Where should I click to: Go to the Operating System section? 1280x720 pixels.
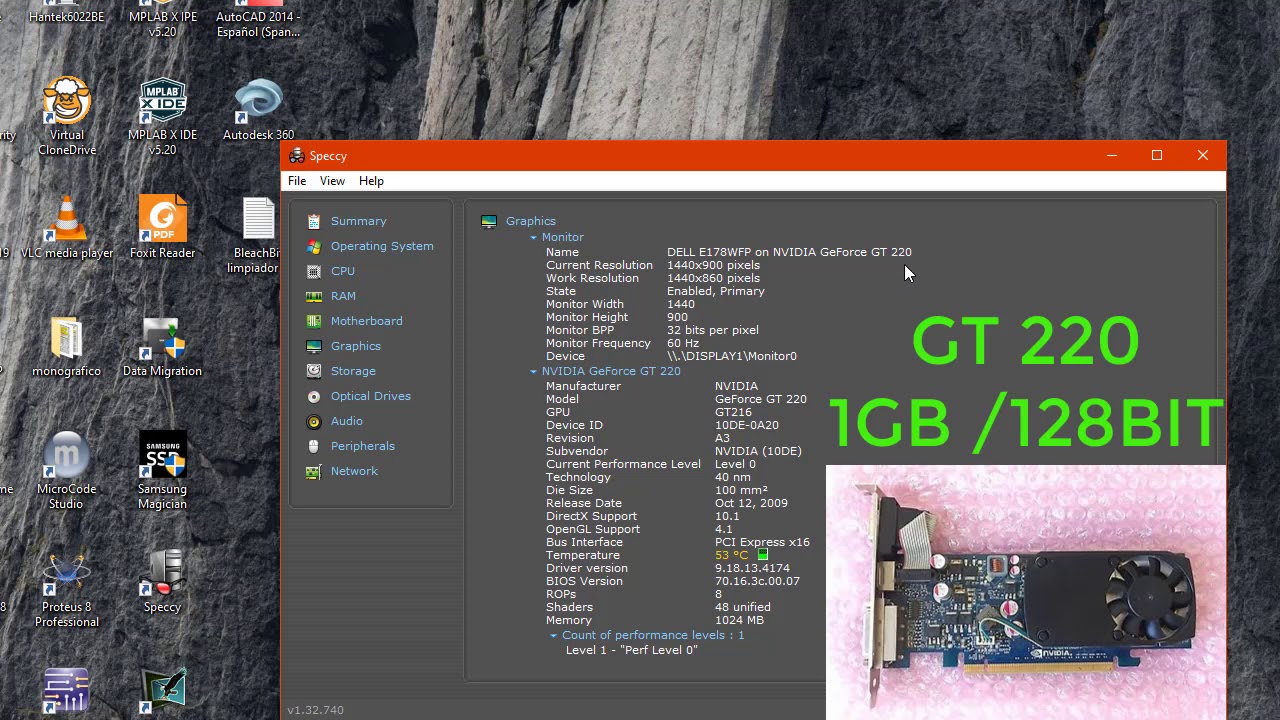[x=382, y=246]
